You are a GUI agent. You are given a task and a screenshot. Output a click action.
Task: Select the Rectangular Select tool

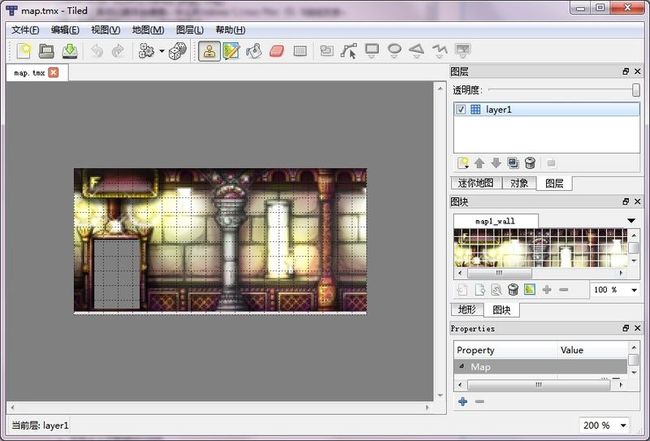(x=300, y=51)
